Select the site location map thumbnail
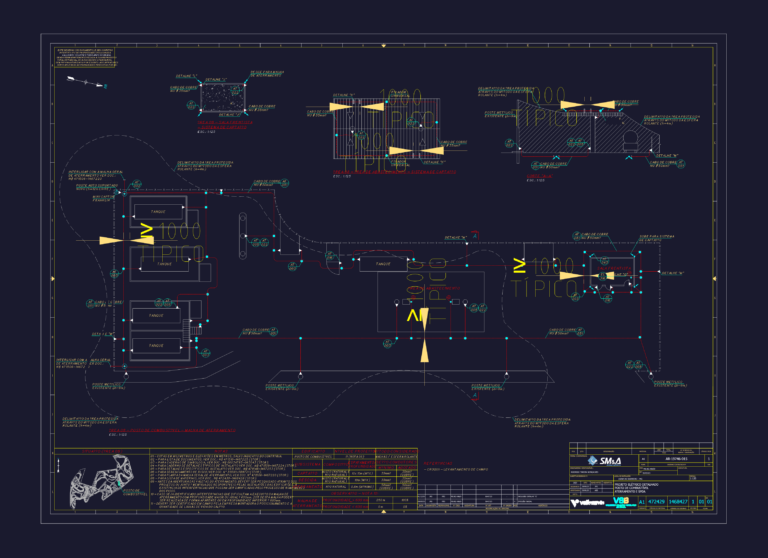The width and height of the screenshot is (768, 558). click(x=101, y=482)
